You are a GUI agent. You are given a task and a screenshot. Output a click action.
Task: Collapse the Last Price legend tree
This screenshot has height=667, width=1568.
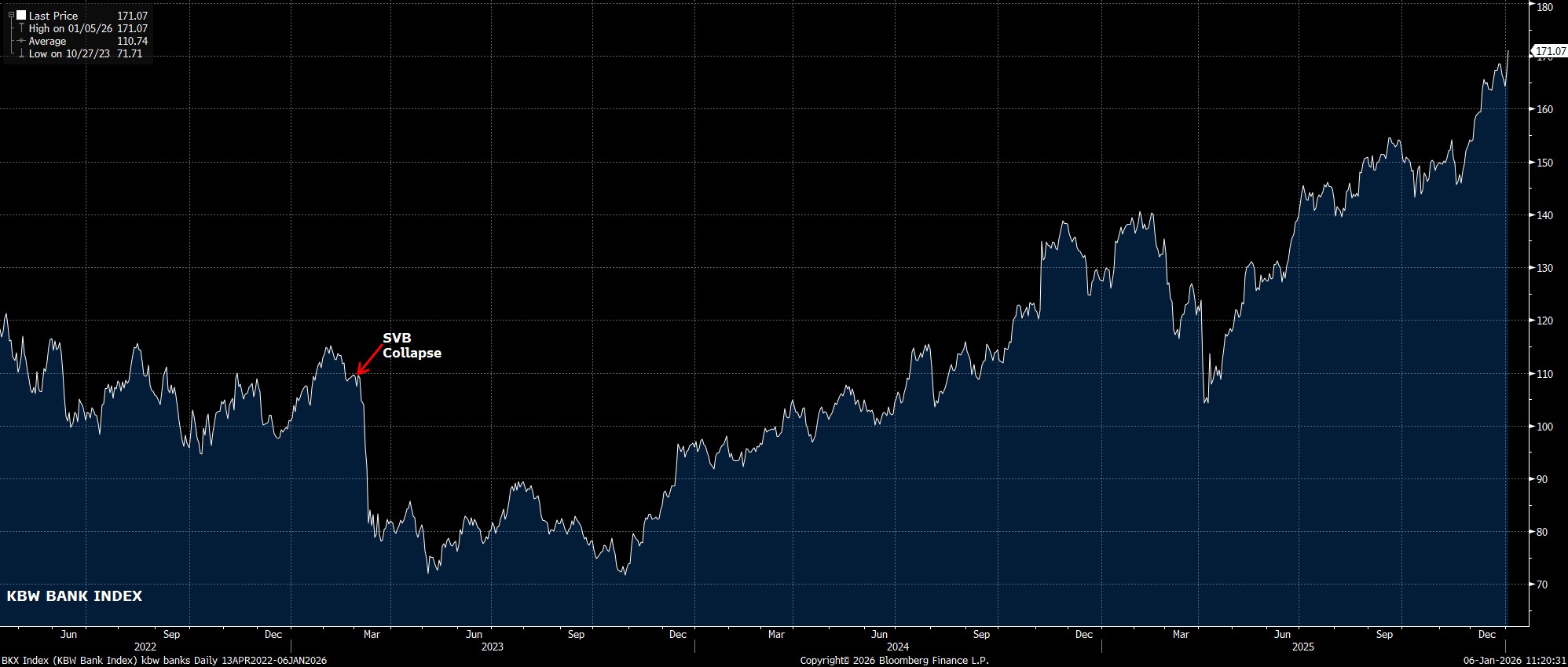click(x=11, y=15)
